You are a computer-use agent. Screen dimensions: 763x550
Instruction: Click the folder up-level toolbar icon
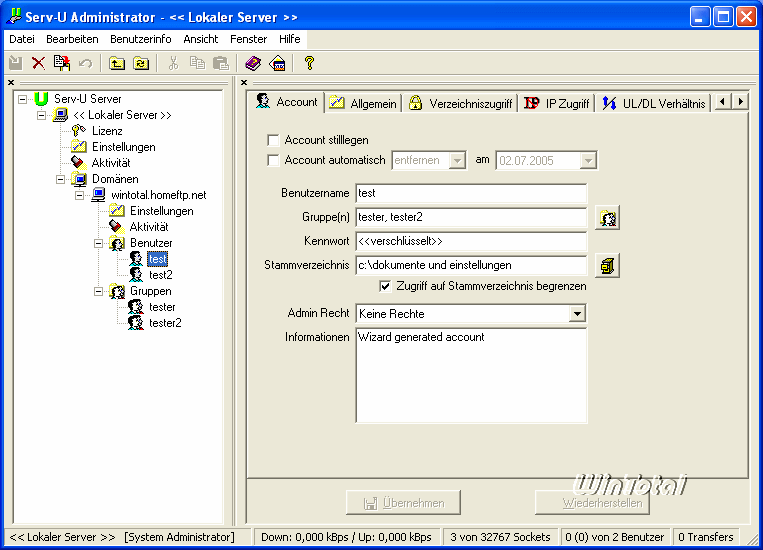[117, 63]
